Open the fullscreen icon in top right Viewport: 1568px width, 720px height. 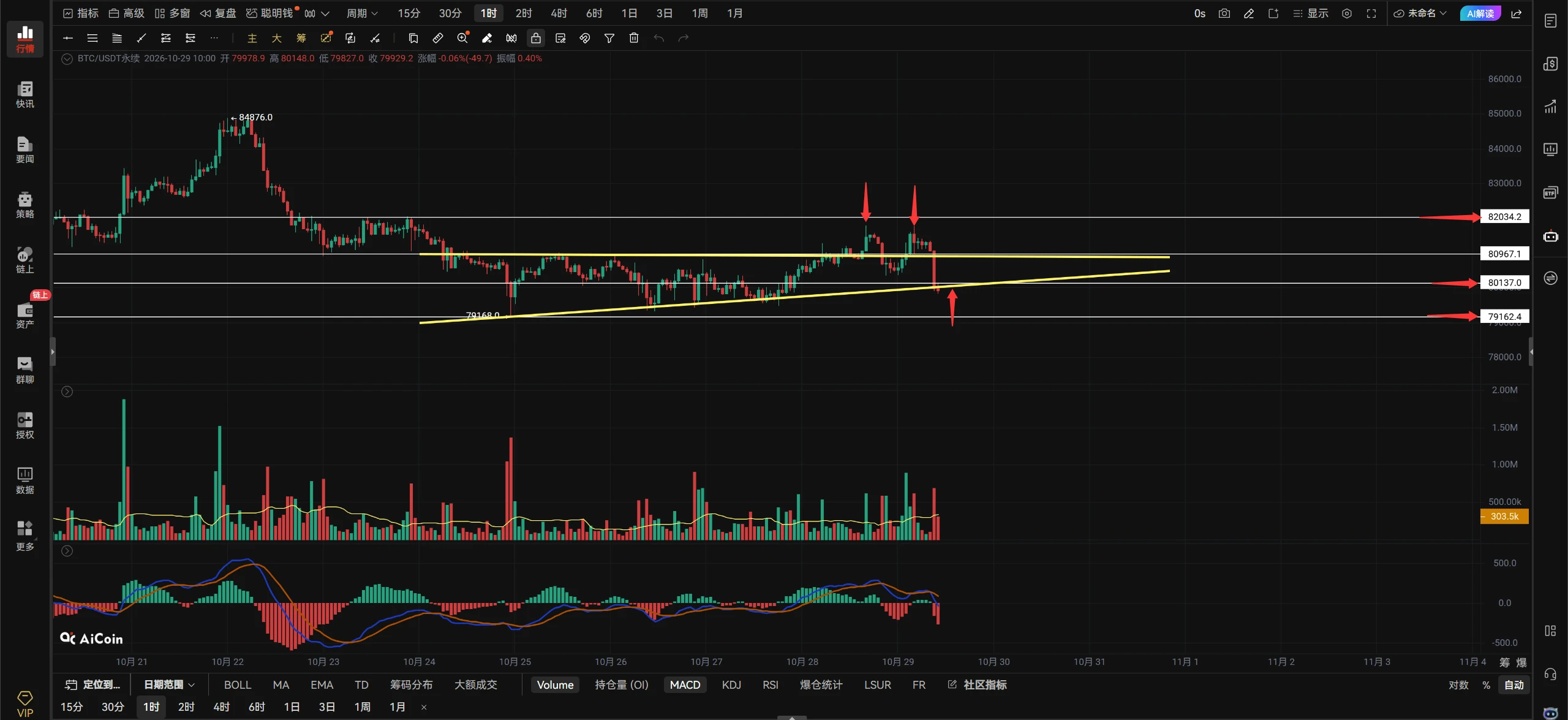click(x=1371, y=13)
